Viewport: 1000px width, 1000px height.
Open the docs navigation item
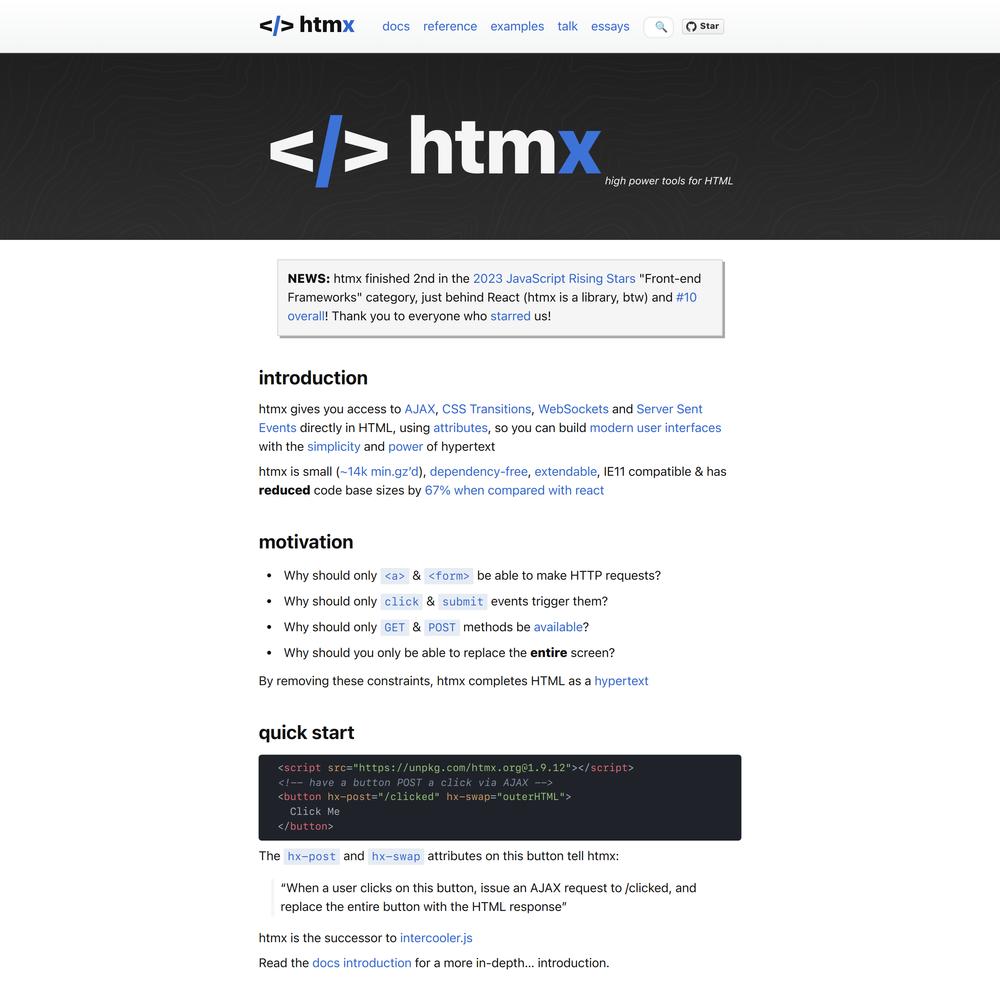pyautogui.click(x=396, y=26)
